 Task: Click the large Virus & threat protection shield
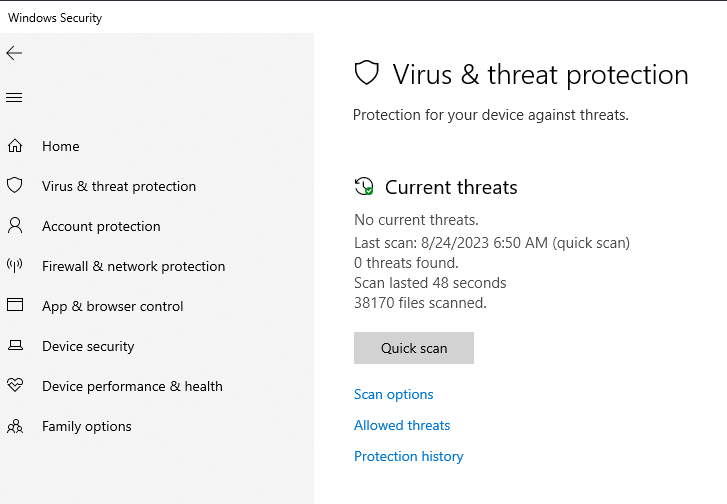click(x=367, y=73)
